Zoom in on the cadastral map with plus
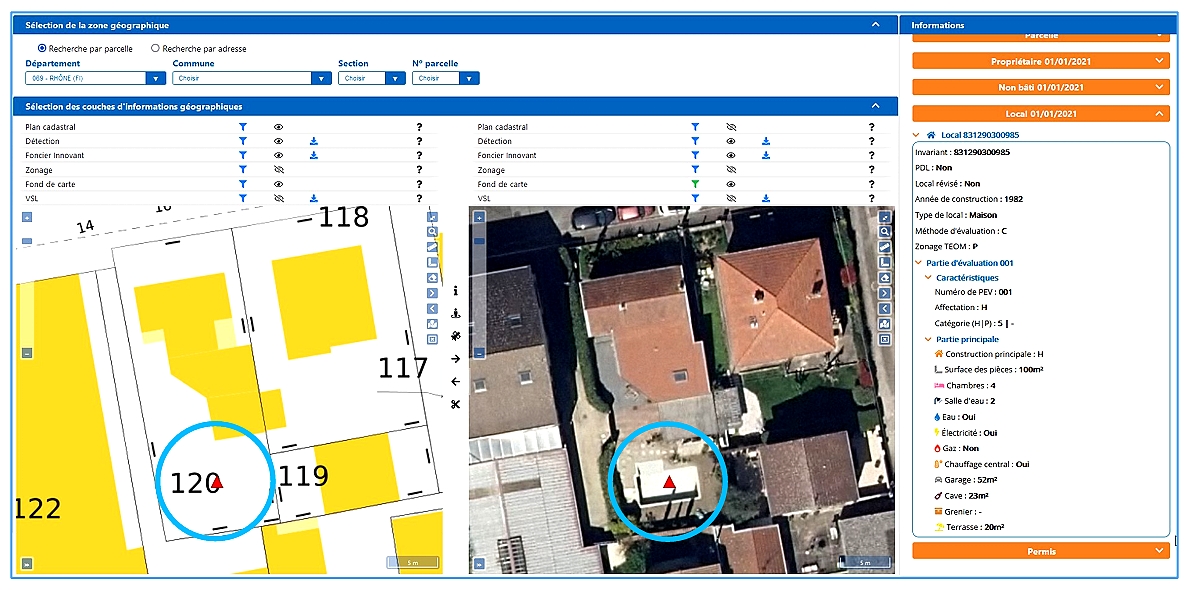The image size is (1188, 590). (27, 217)
